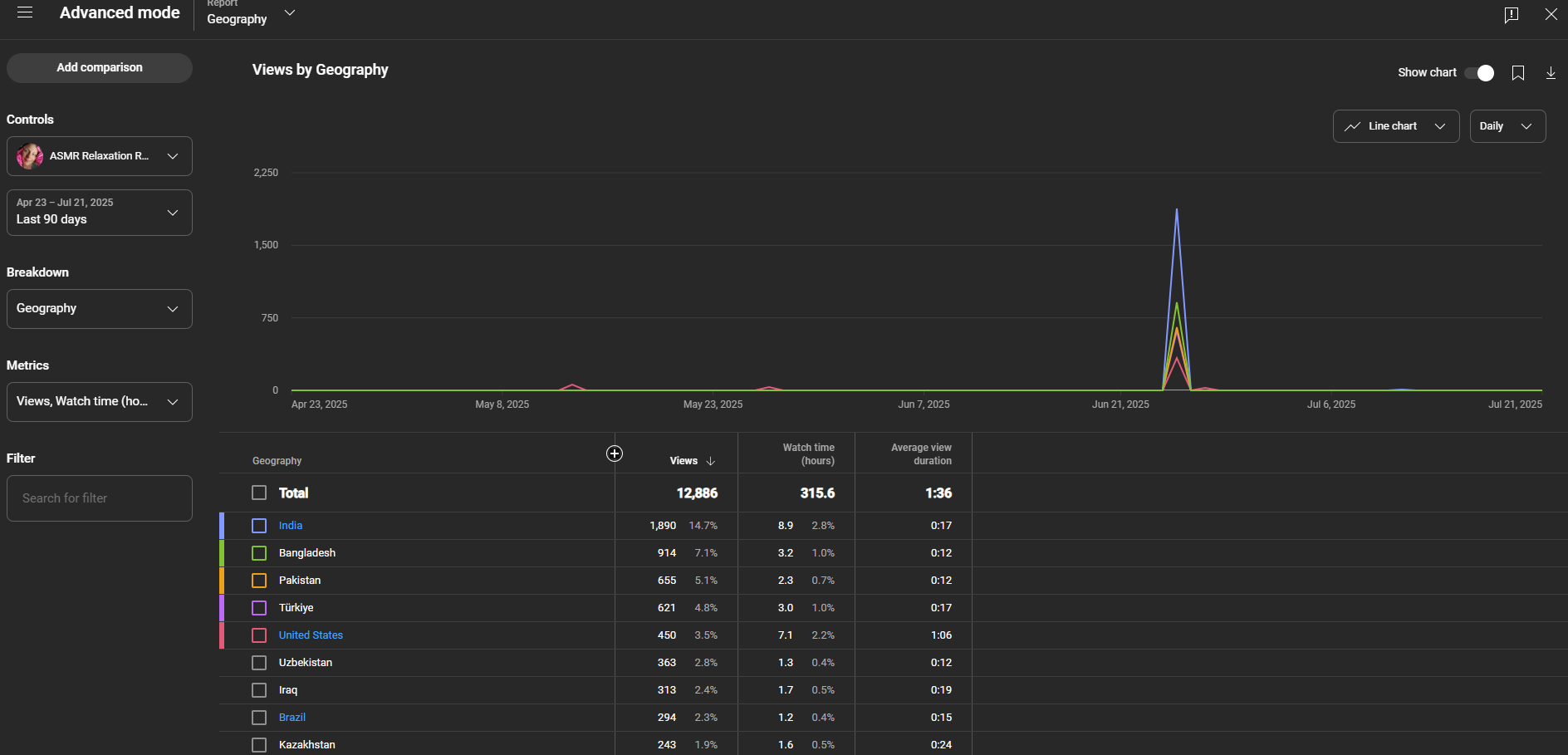The image size is (1568, 755).
Task: Click the Advanced mode heading
Action: (120, 12)
